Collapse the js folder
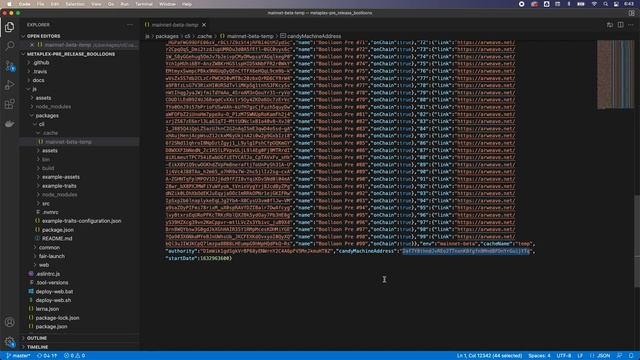 coord(34,89)
